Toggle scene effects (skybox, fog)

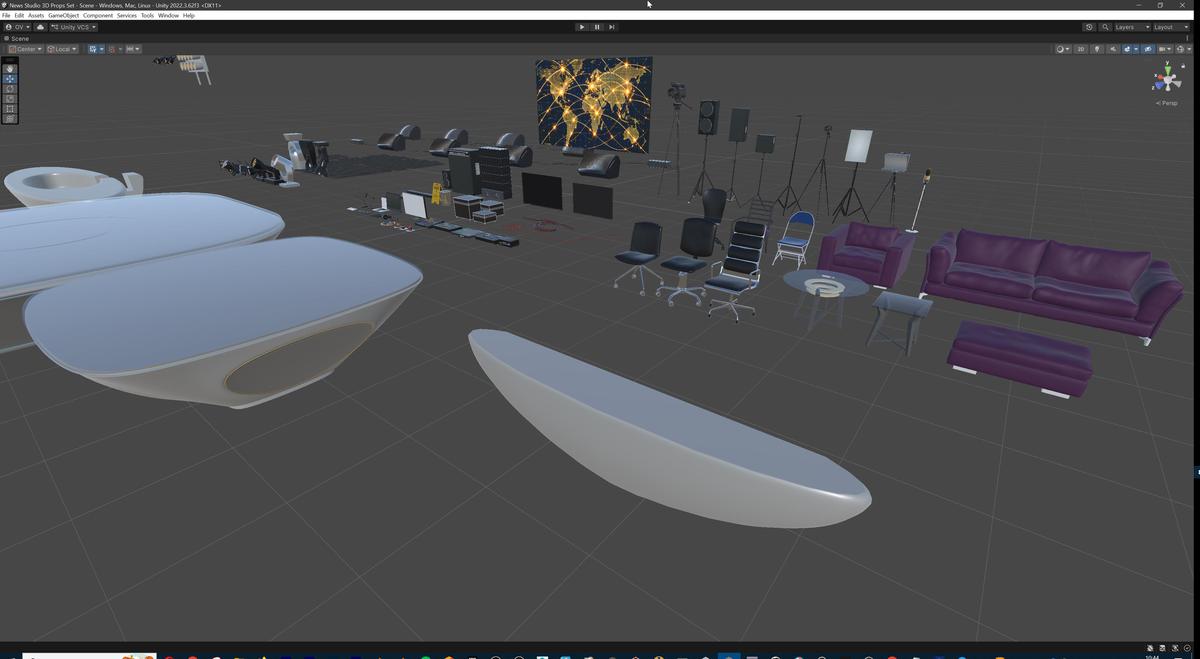[1127, 49]
